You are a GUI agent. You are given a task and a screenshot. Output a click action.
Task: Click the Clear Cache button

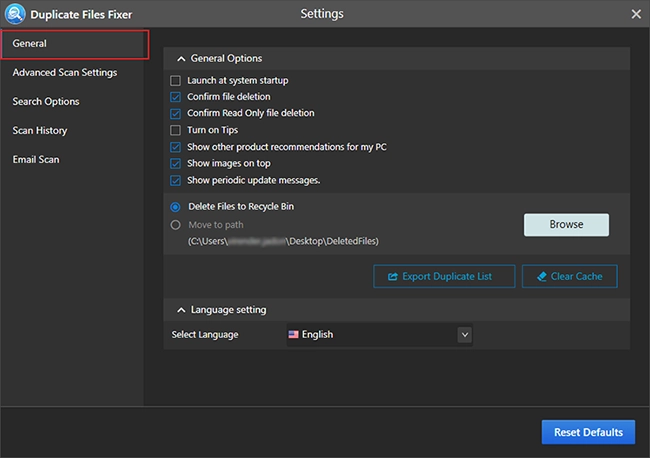click(570, 276)
